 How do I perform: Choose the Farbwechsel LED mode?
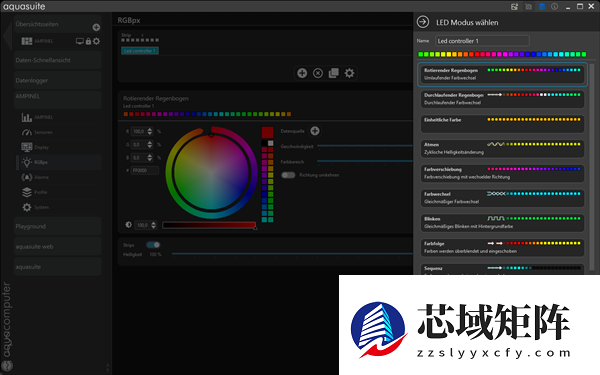click(502, 198)
